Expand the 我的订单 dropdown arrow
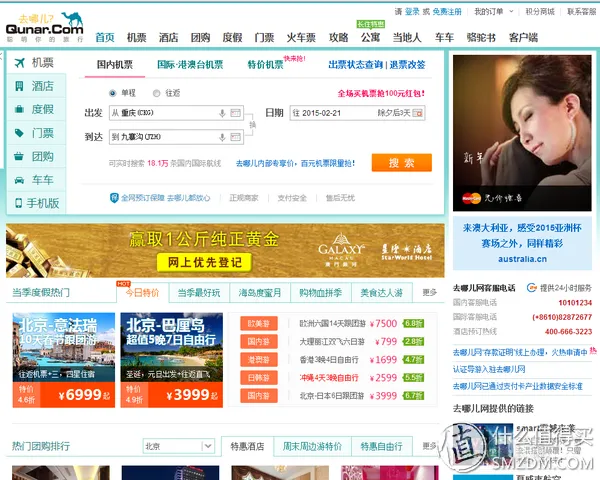 511,11
